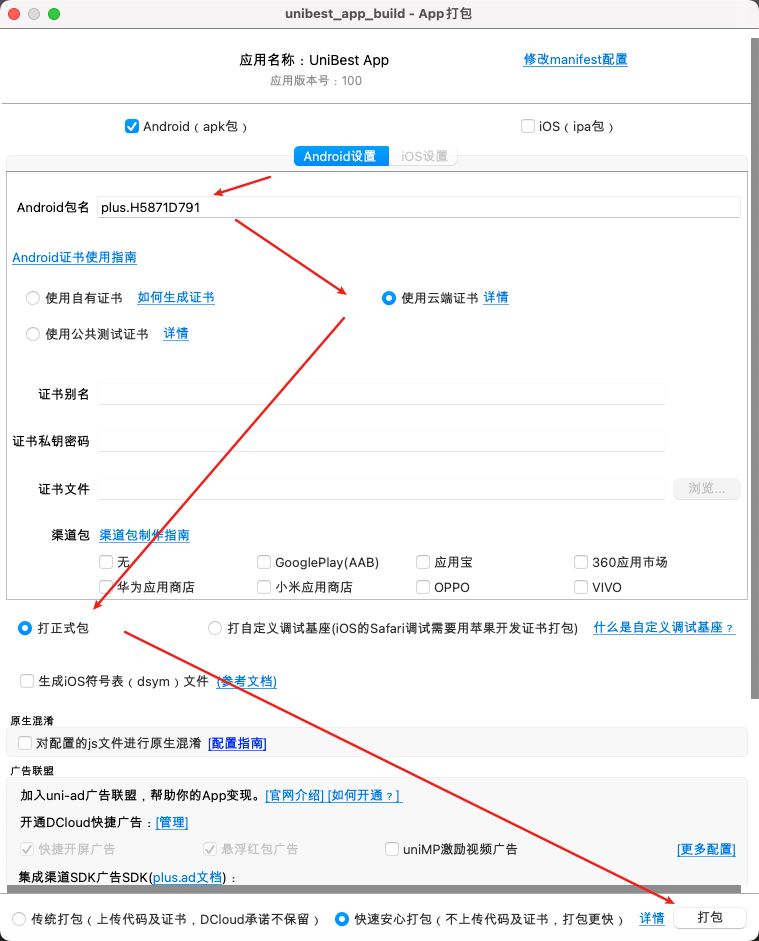The height and width of the screenshot is (941, 759).
Task: Open the 管理 link for DCloud快捷广告
Action: (172, 822)
